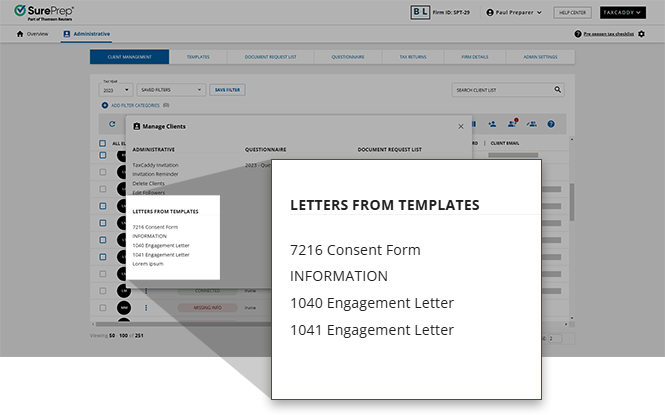Click the SurePrep logo
665x415 pixels.
[44, 12]
